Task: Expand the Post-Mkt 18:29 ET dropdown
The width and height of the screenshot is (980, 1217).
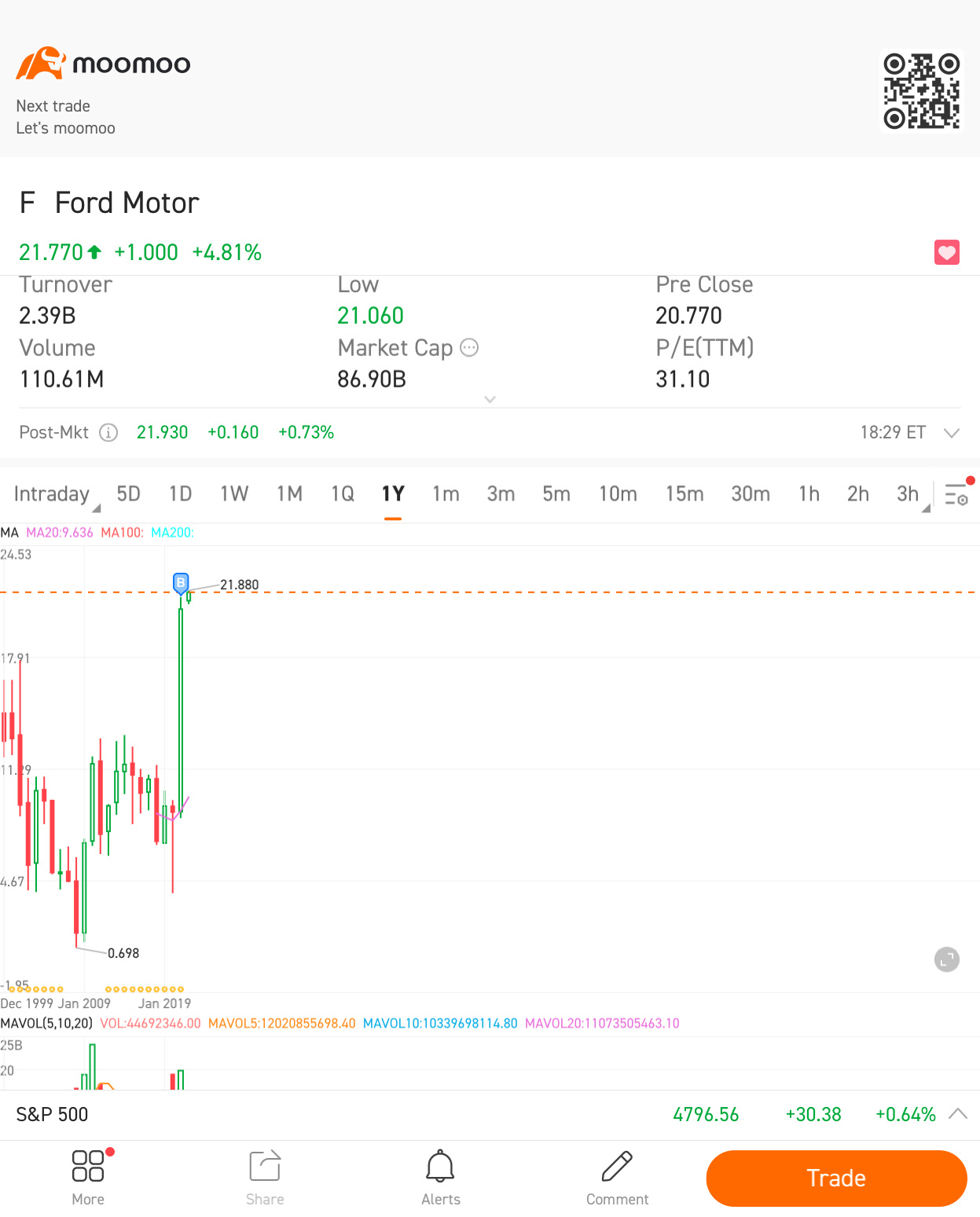Action: 951,433
